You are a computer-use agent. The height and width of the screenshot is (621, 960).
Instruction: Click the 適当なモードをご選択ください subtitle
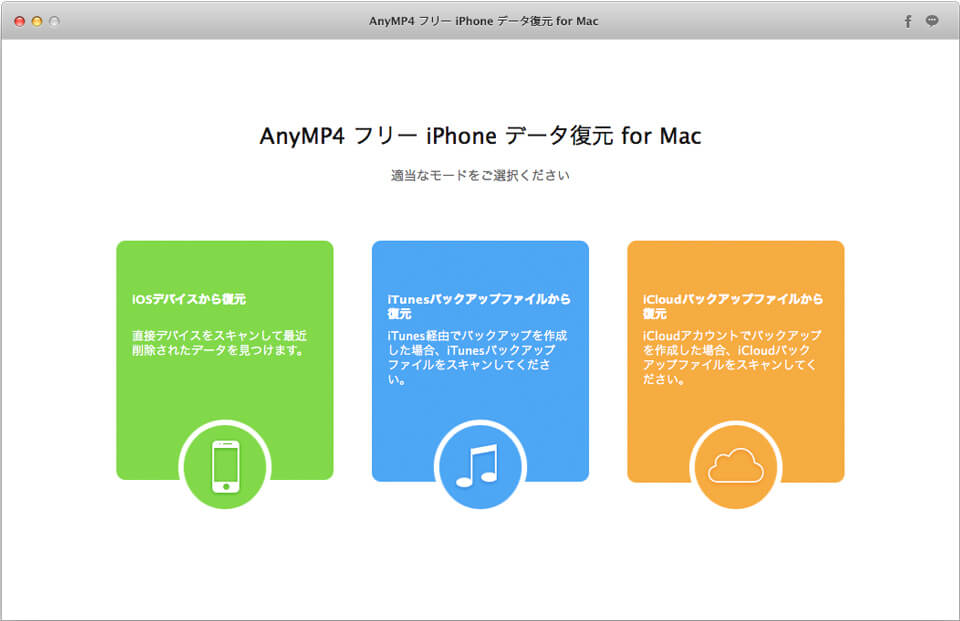(480, 174)
